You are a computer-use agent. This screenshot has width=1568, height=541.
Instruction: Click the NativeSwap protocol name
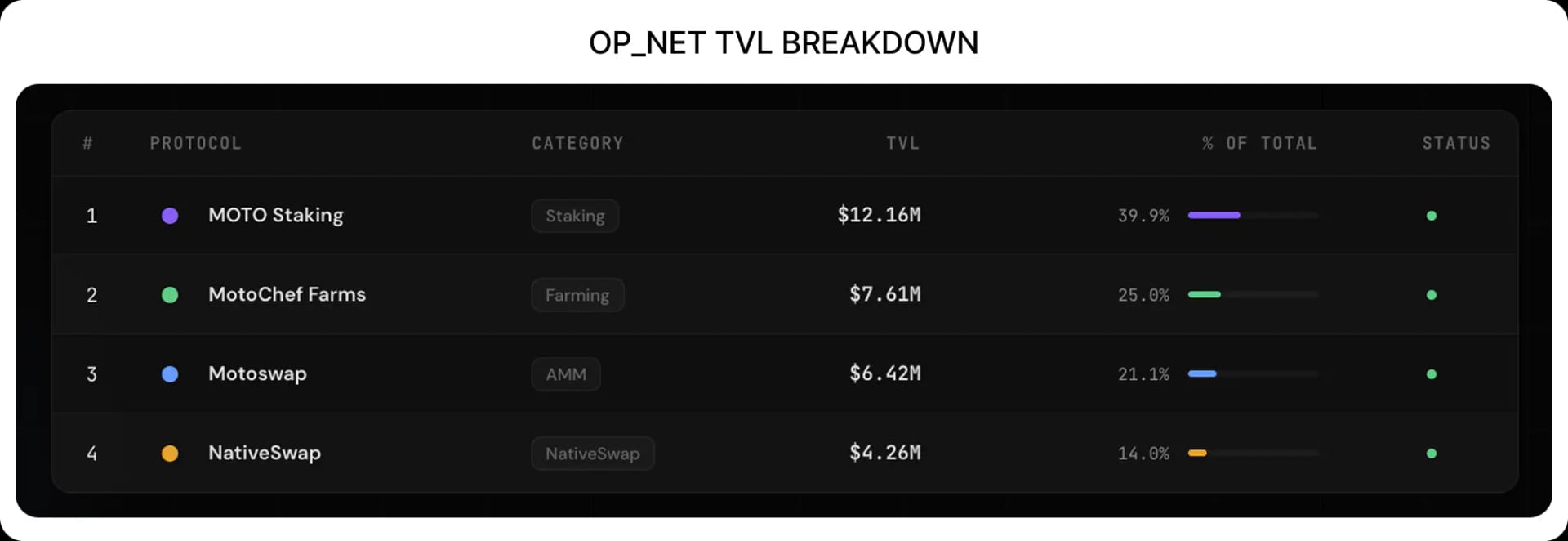[264, 453]
